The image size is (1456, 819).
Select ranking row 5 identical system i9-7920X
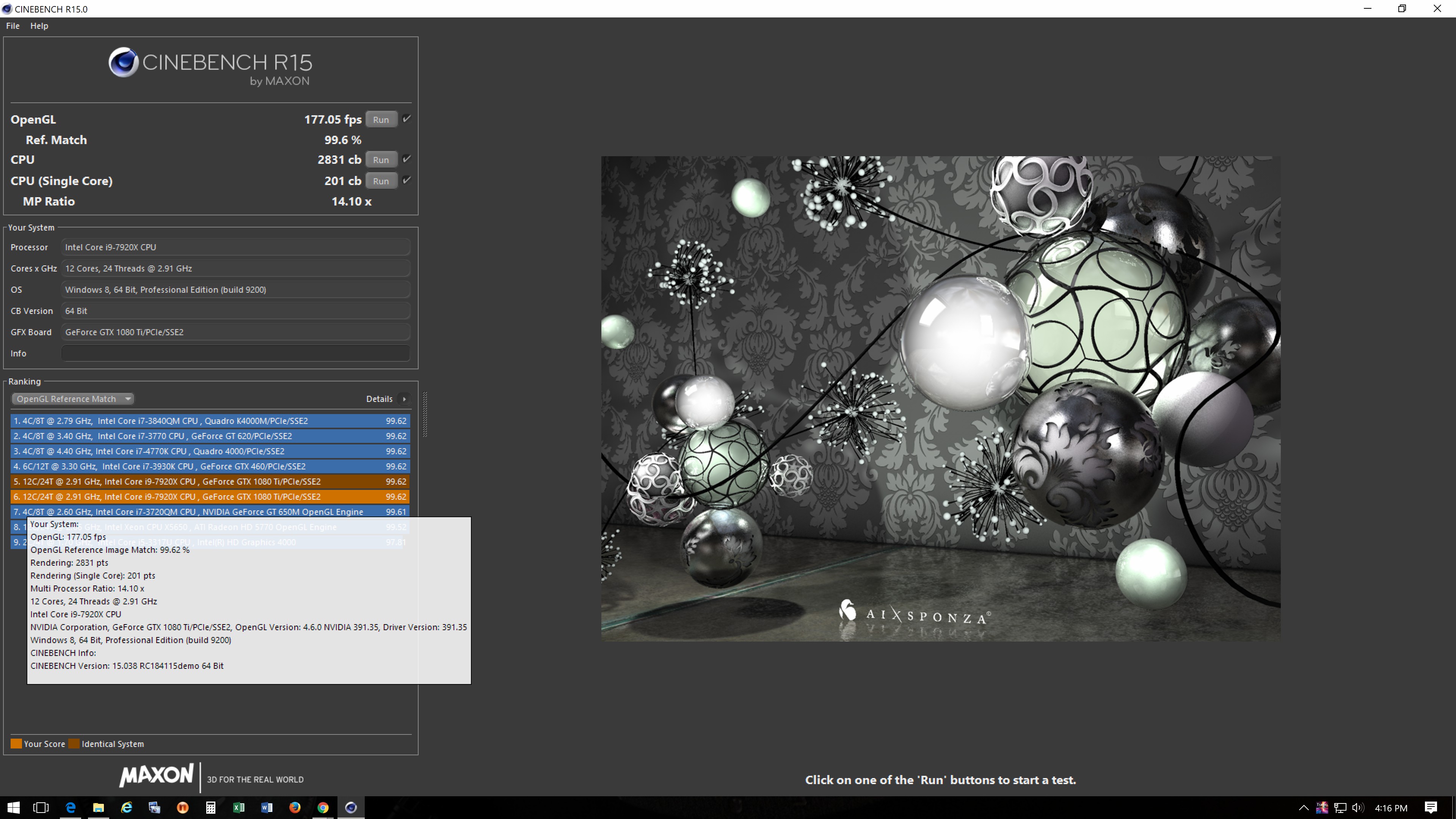coord(210,482)
